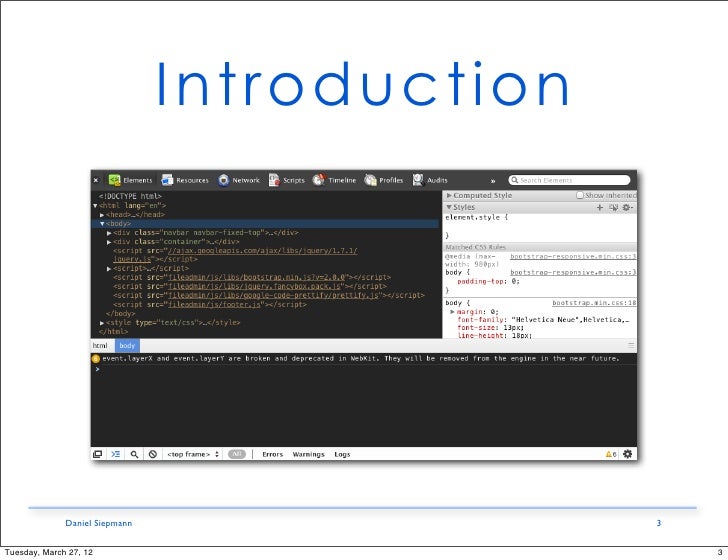Image resolution: width=728 pixels, height=560 pixels.
Task: Open the prettify.js script link
Action: (x=273, y=295)
